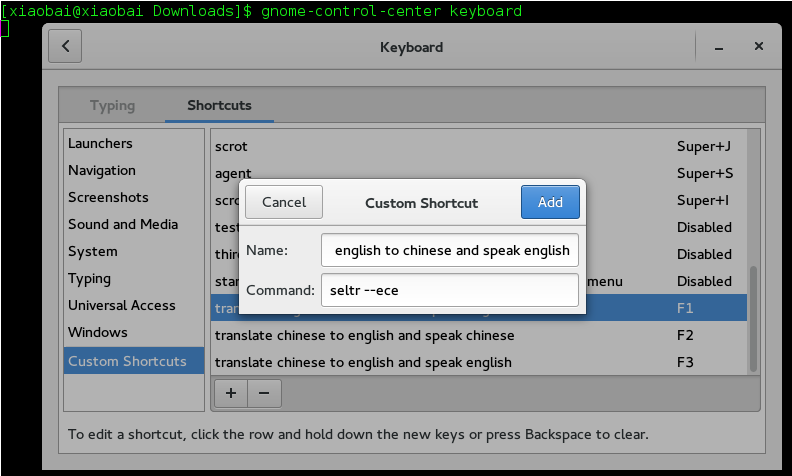Select the Universal Access category

pos(134,305)
